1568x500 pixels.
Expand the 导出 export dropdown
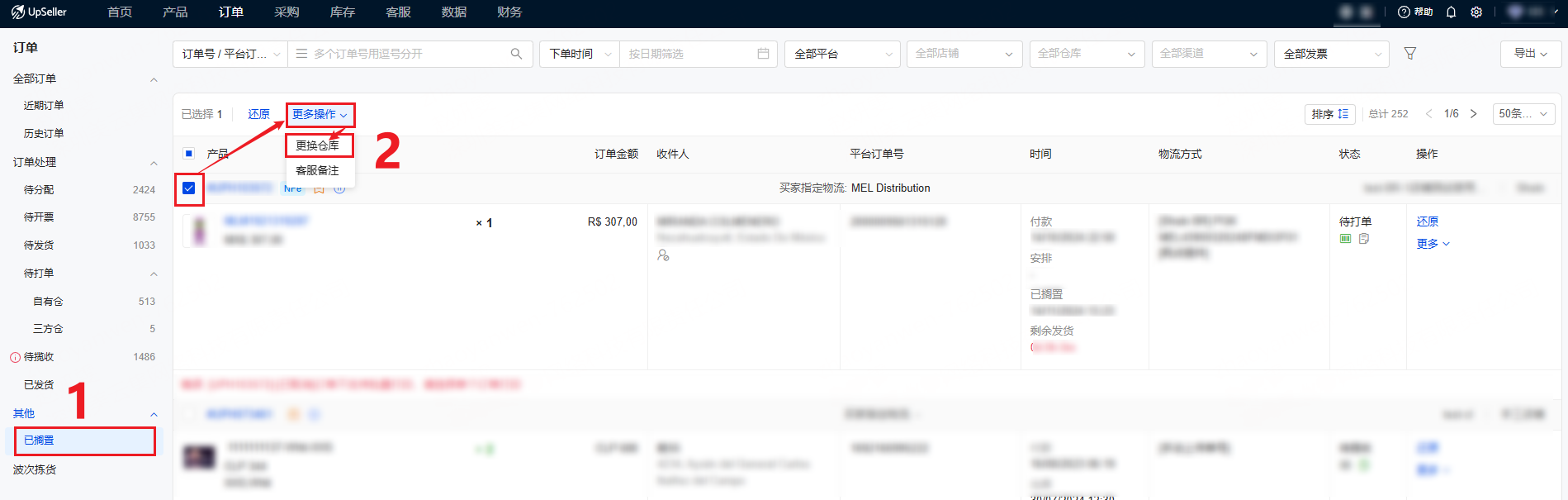point(1530,54)
